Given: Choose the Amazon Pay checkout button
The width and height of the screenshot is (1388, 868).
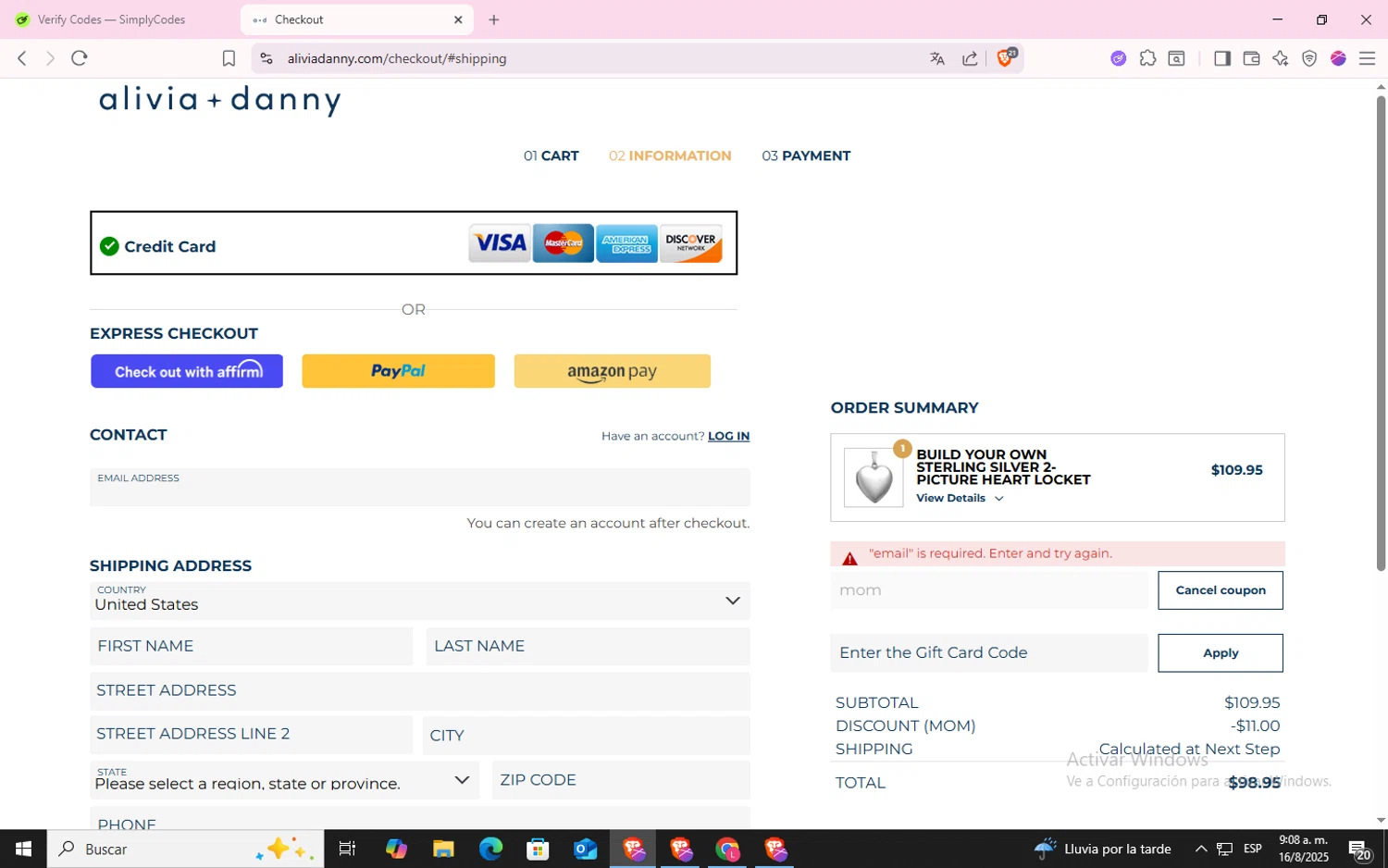Looking at the screenshot, I should [x=613, y=371].
